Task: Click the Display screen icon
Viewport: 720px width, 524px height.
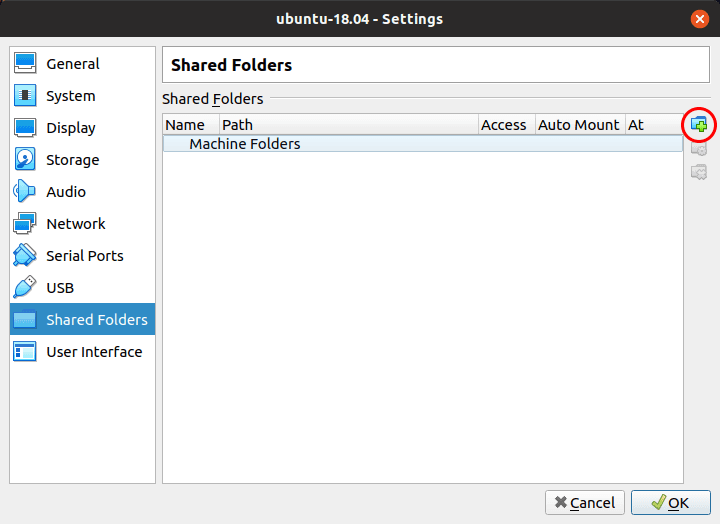Action: point(25,128)
